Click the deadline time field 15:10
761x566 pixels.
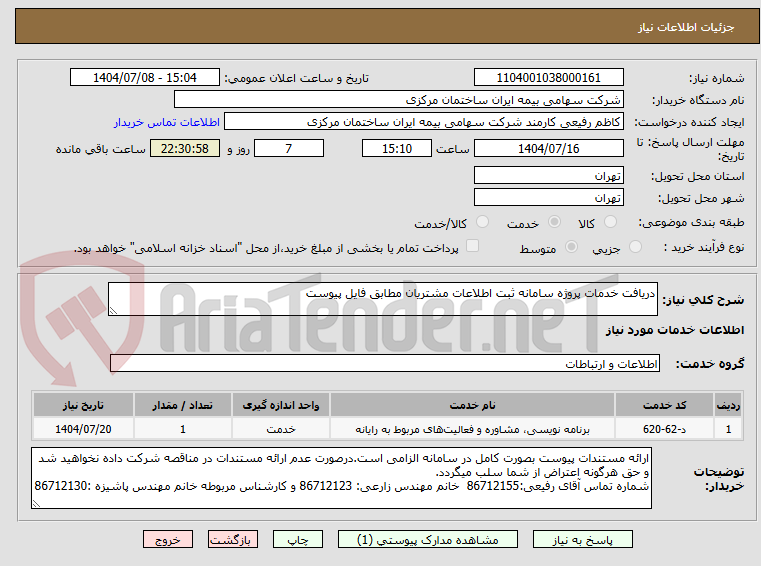pyautogui.click(x=397, y=149)
